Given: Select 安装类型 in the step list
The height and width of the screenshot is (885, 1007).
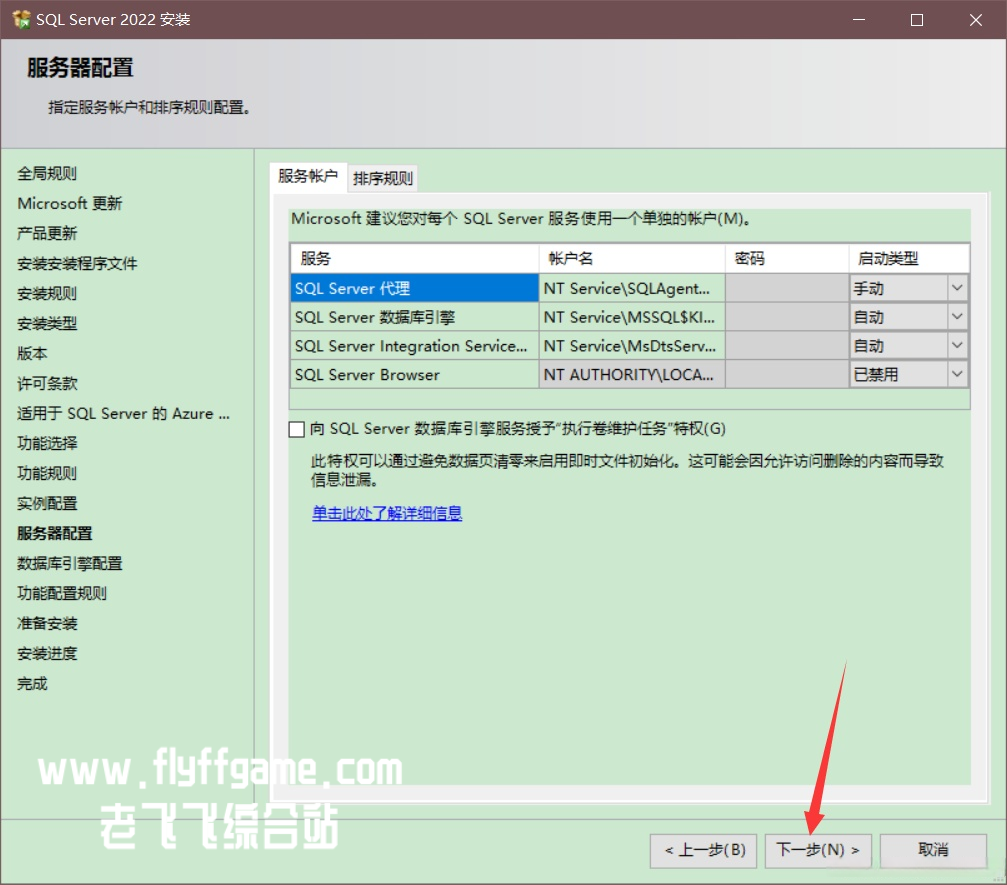Looking at the screenshot, I should [x=47, y=323].
